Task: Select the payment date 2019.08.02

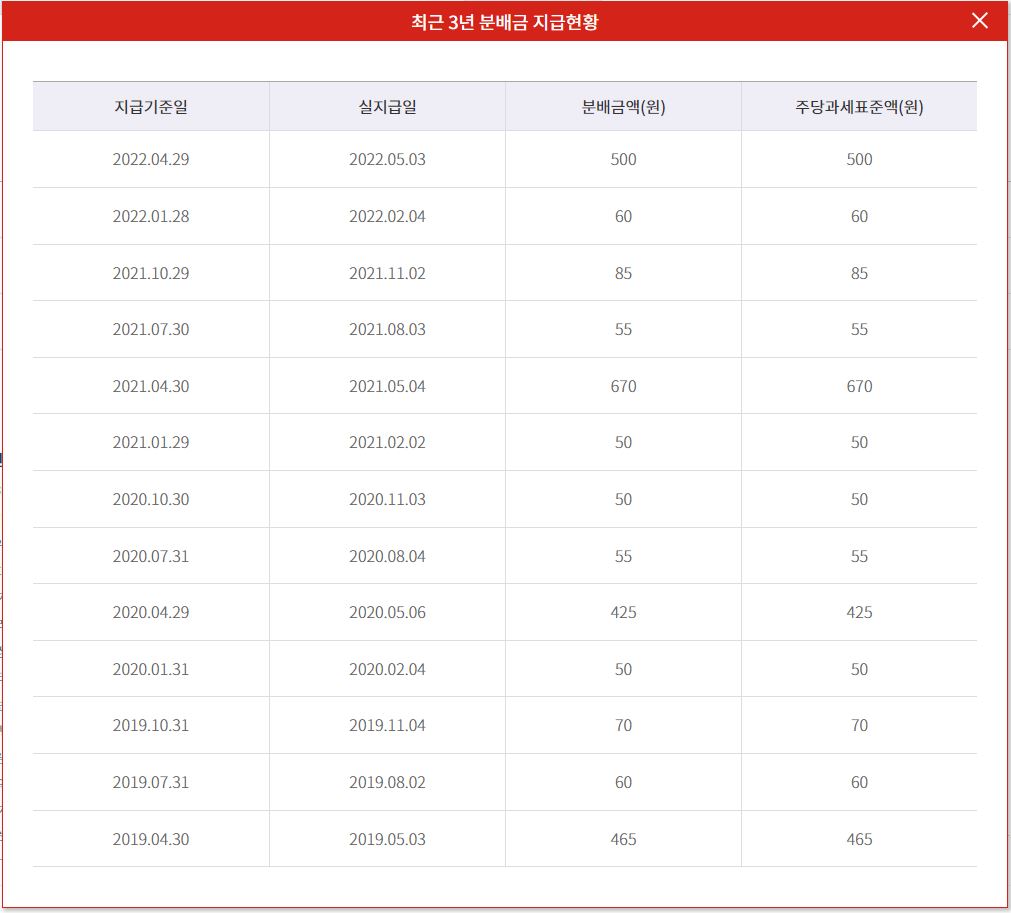Action: tap(388, 782)
